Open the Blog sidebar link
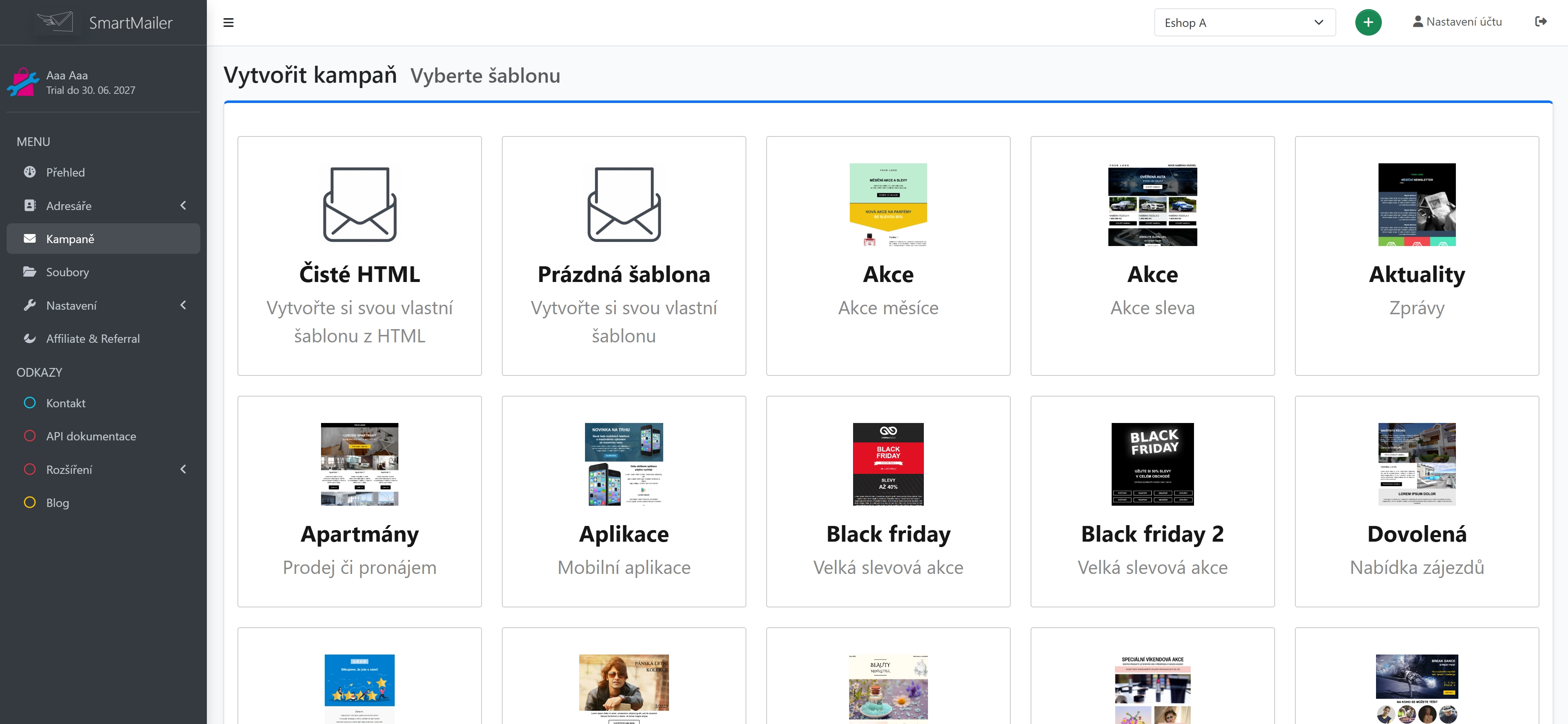The image size is (1568, 724). coord(58,502)
